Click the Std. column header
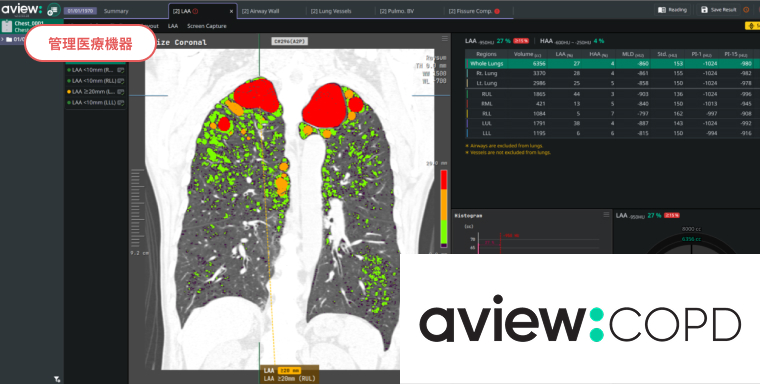760x384 pixels. 667,54
